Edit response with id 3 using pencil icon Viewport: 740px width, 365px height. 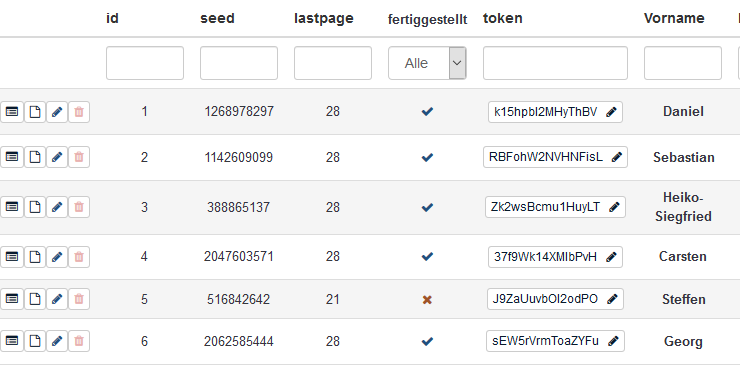click(x=57, y=207)
